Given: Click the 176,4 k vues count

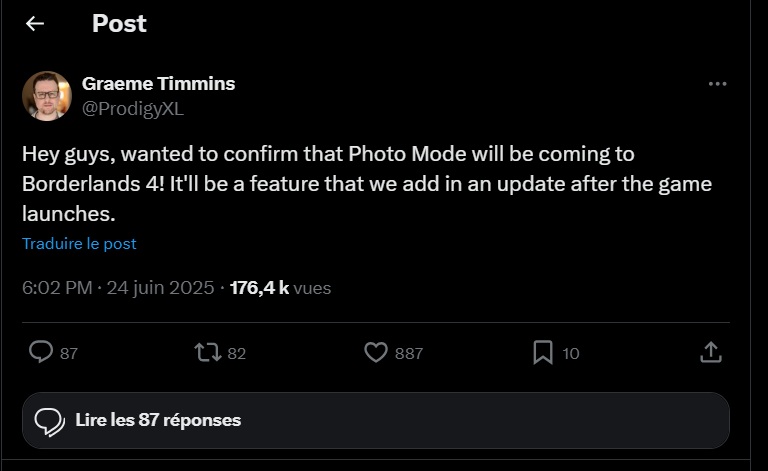Looking at the screenshot, I should [x=280, y=288].
